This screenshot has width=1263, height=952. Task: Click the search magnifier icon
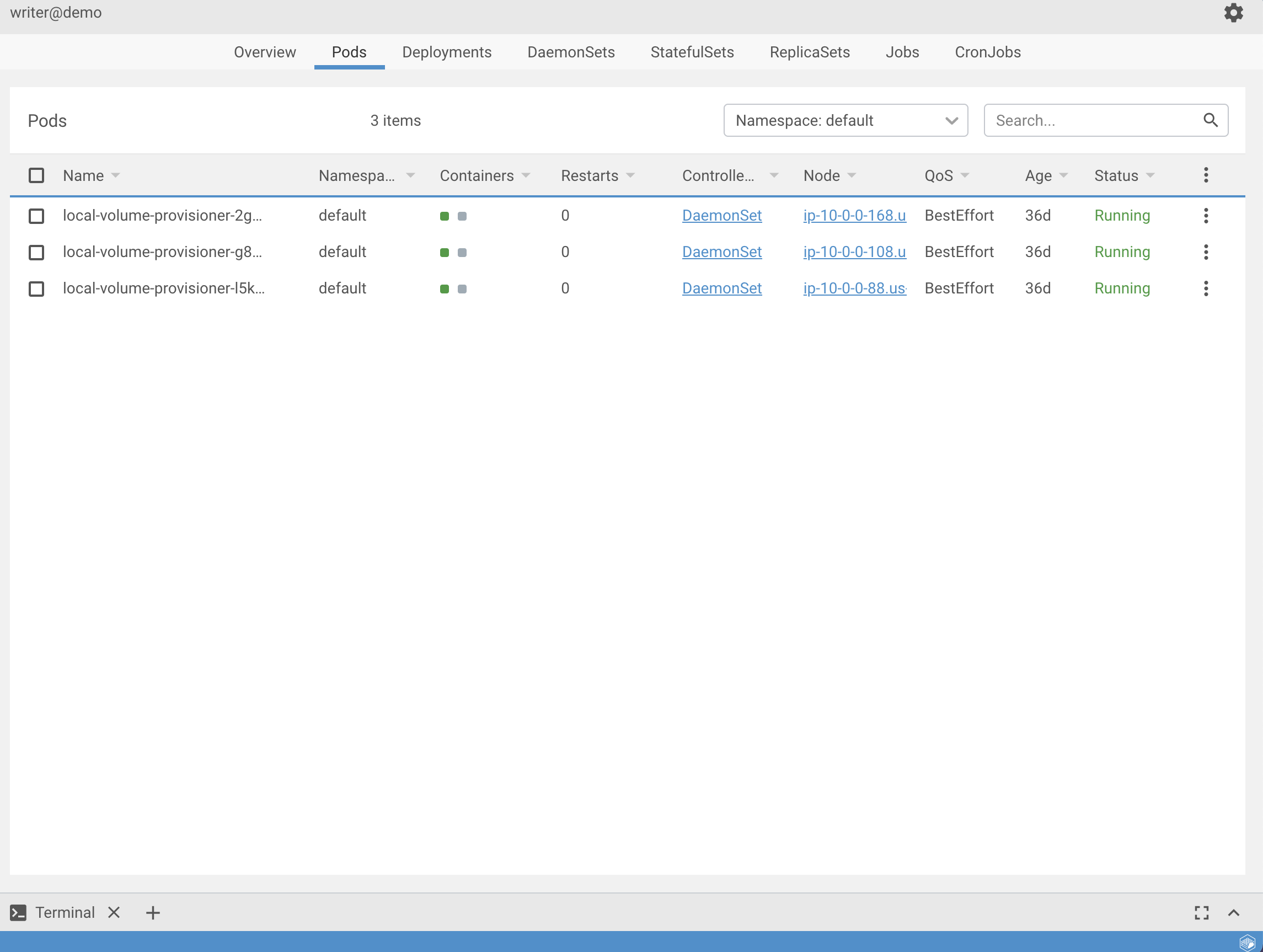(1211, 120)
